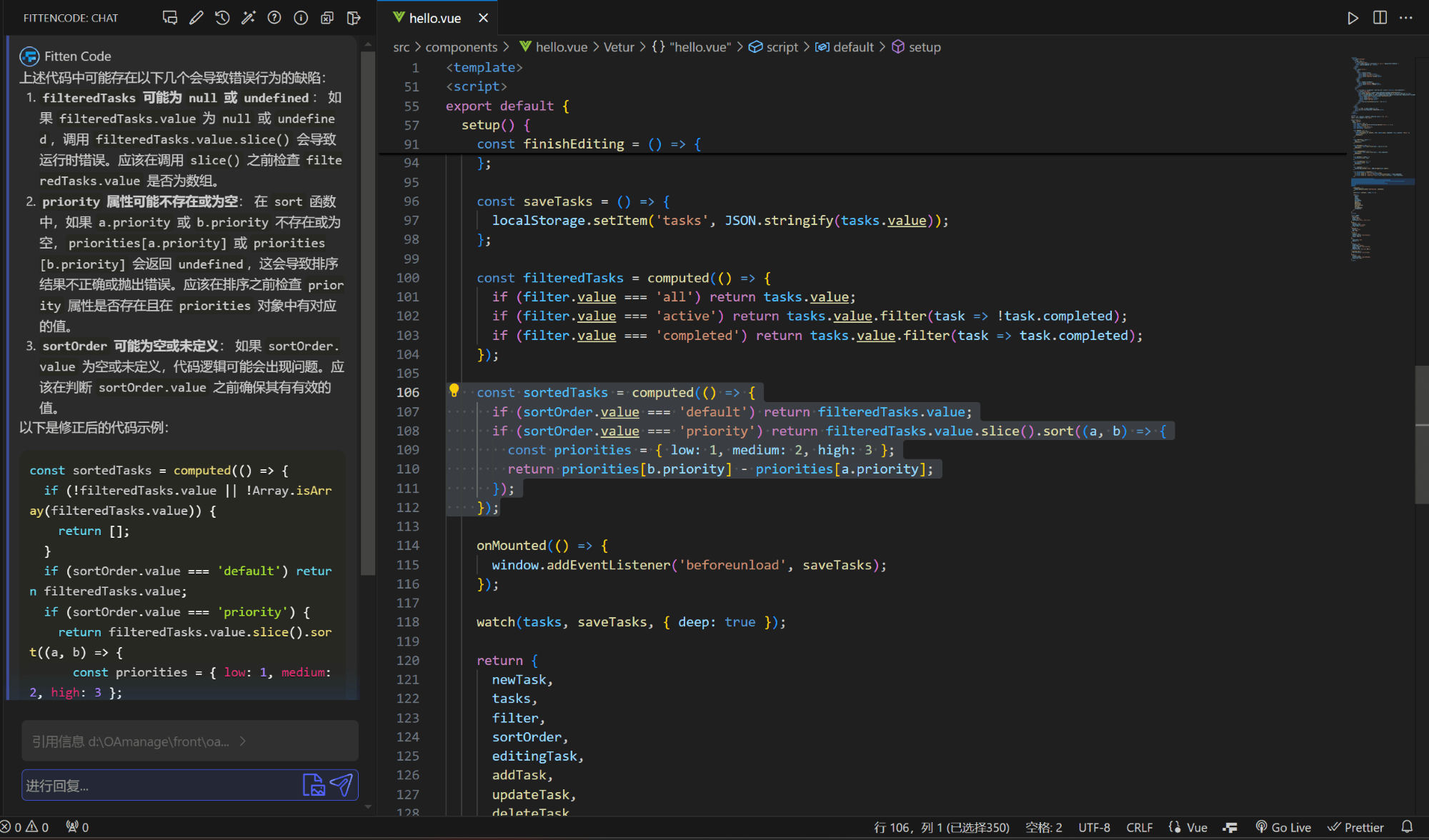The image size is (1429, 840).
Task: Attach image file in chat input
Action: [314, 785]
